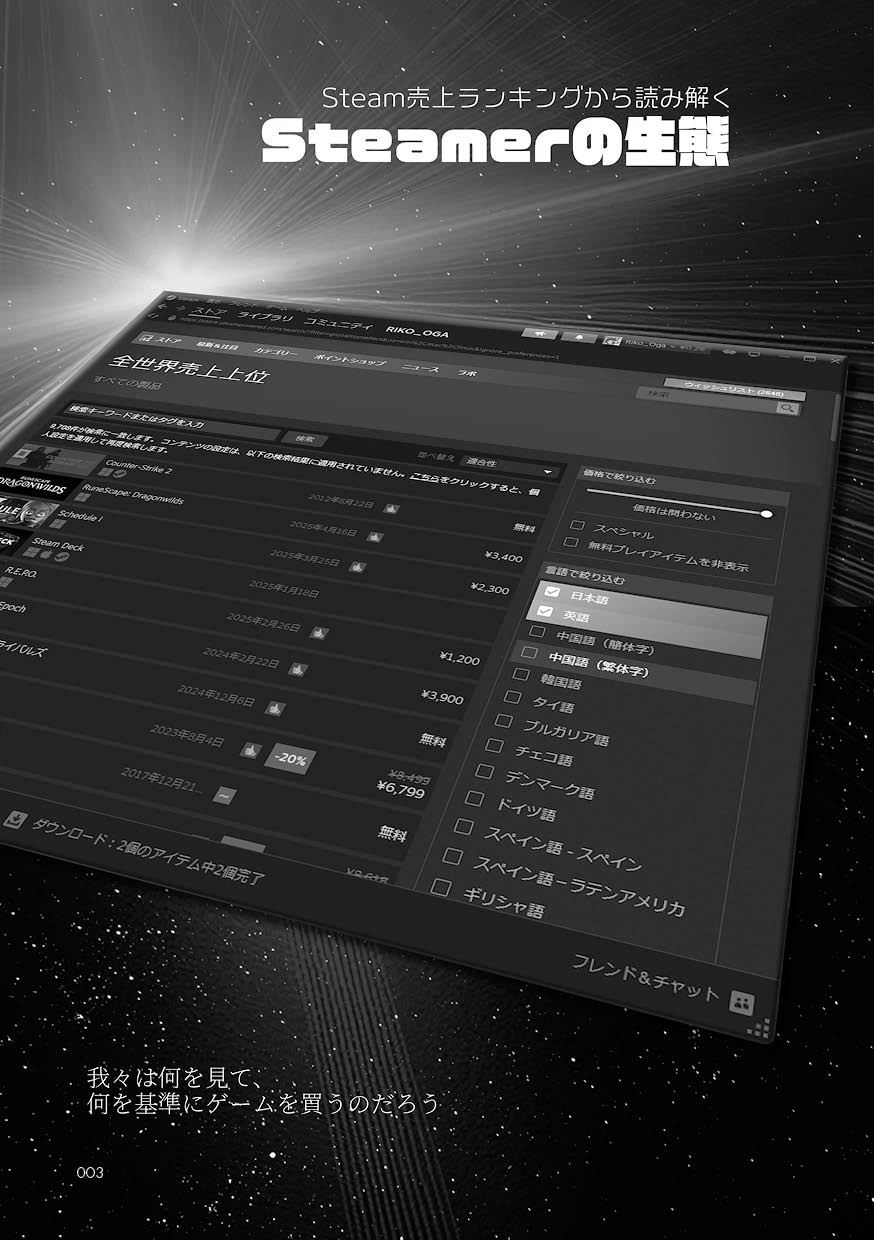The height and width of the screenshot is (1240, 874).
Task: Click thumbs-up review icon for Counter-Strike 2
Action: (x=391, y=509)
